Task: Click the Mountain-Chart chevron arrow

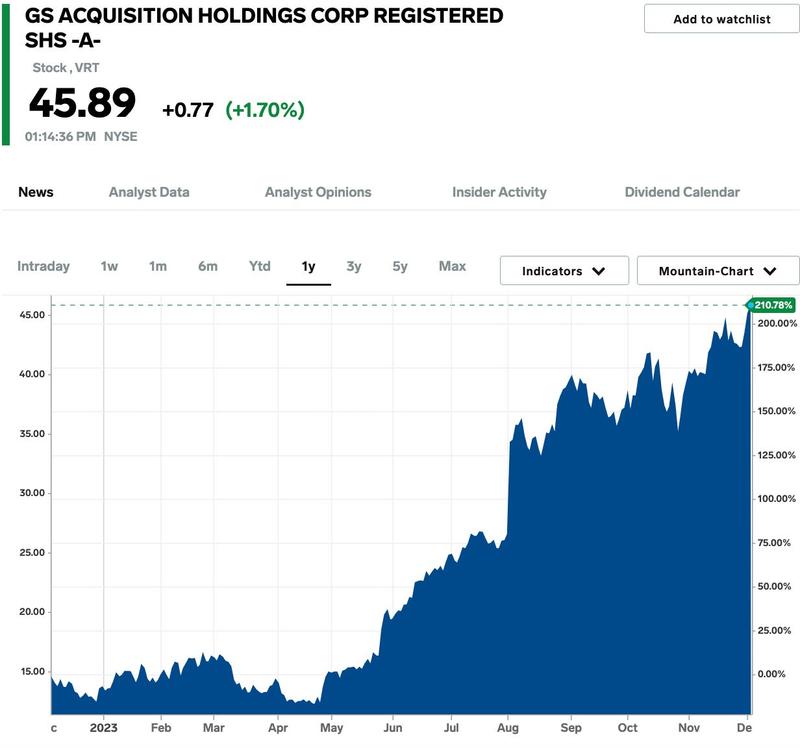Action: (770, 271)
